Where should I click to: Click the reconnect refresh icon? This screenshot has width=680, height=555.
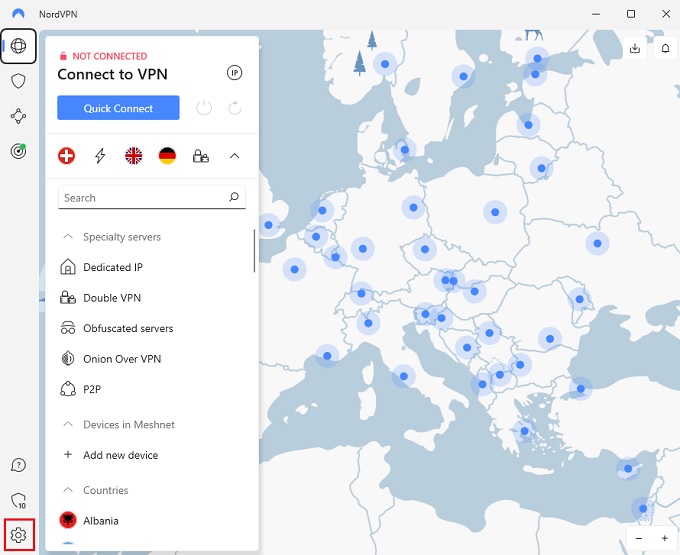tap(235, 108)
